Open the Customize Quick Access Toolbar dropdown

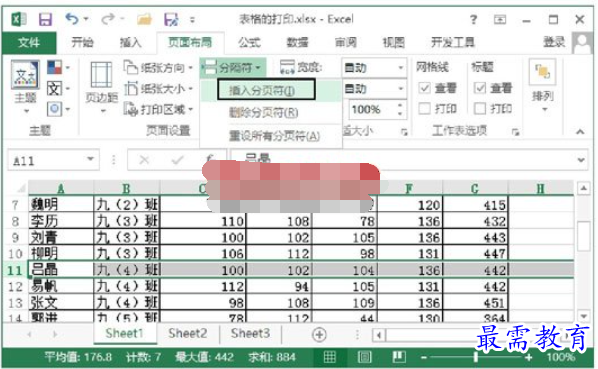click(x=192, y=20)
